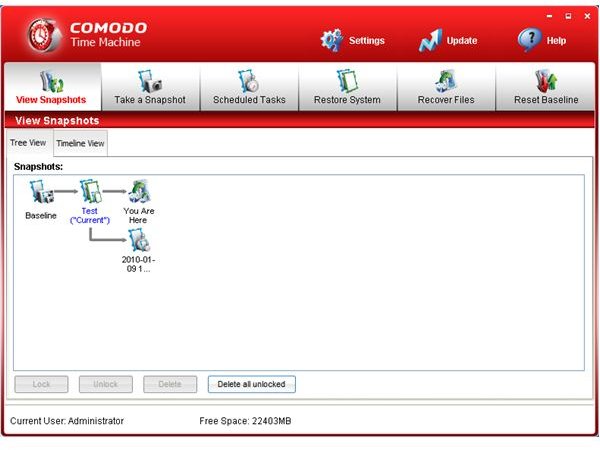Click the You Are Here label text

[139, 215]
